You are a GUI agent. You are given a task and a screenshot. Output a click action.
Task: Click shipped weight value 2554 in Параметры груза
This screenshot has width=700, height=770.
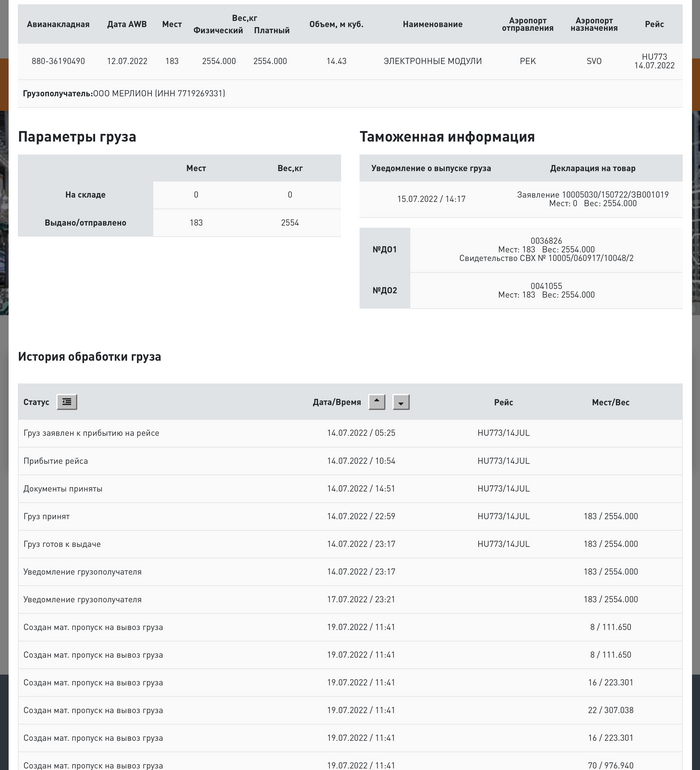click(x=290, y=223)
